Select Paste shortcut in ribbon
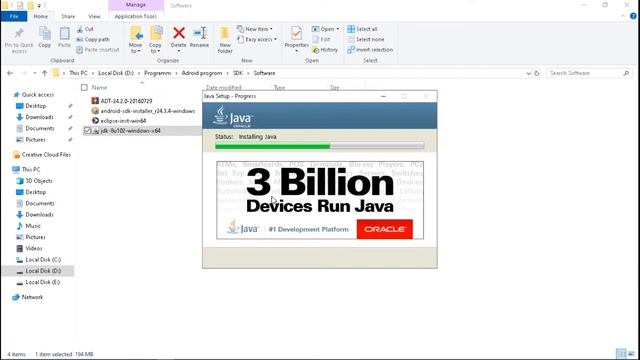The width and height of the screenshot is (640, 360). [x=98, y=49]
